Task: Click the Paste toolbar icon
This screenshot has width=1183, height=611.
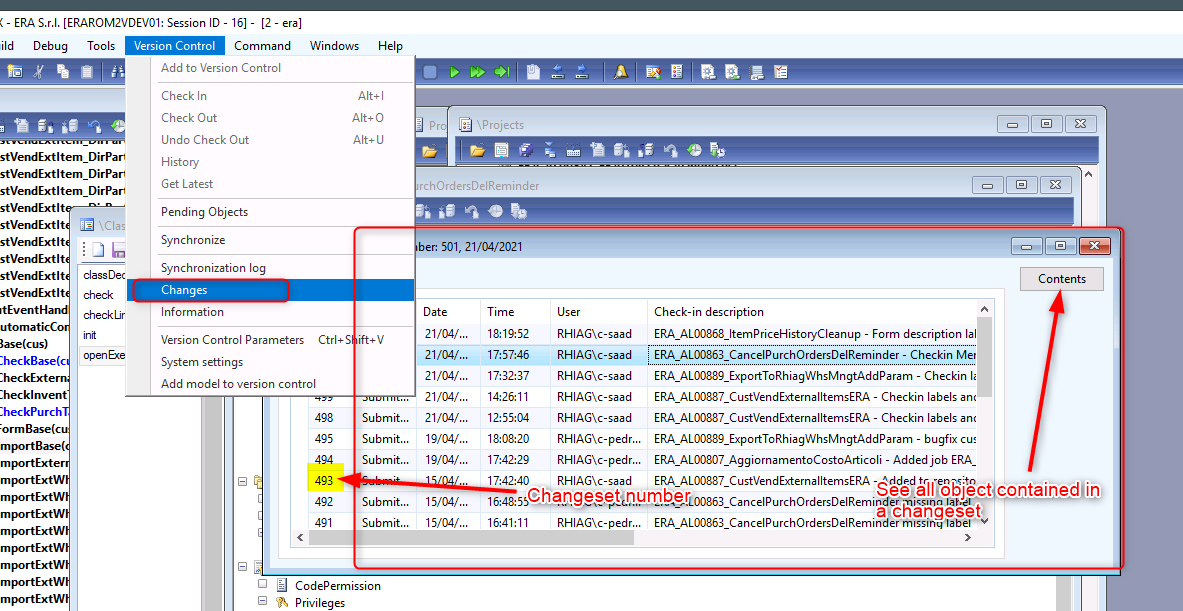Action: 89,71
